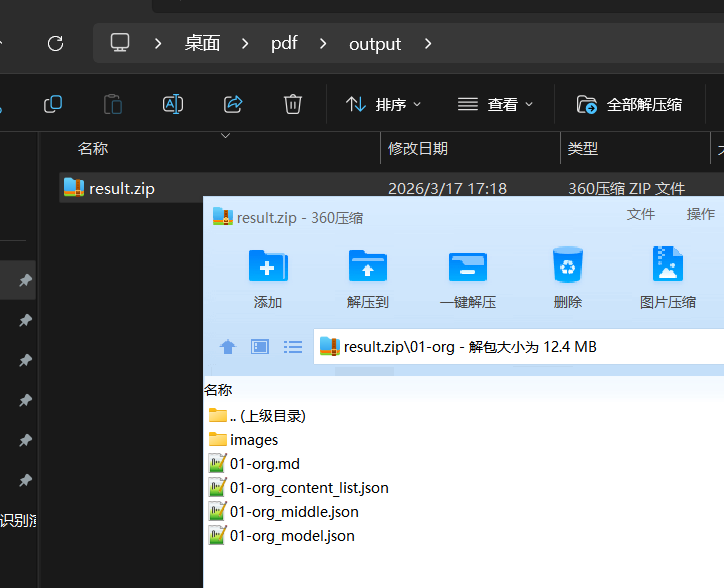Click the Explorer paste clipboard icon
This screenshot has width=724, height=588.
tap(113, 104)
